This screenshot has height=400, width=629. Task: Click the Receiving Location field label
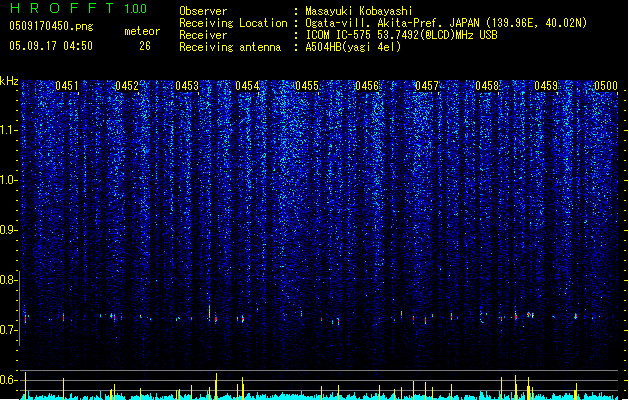(233, 23)
